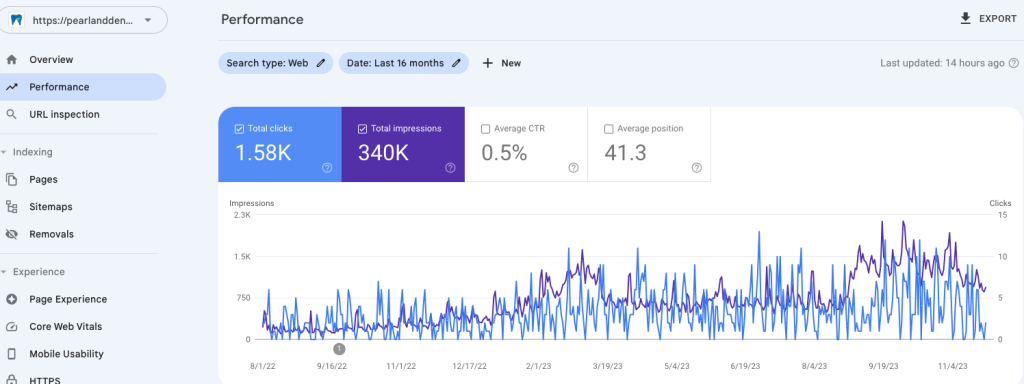Click the 1.58K total clicks value

[x=263, y=153]
